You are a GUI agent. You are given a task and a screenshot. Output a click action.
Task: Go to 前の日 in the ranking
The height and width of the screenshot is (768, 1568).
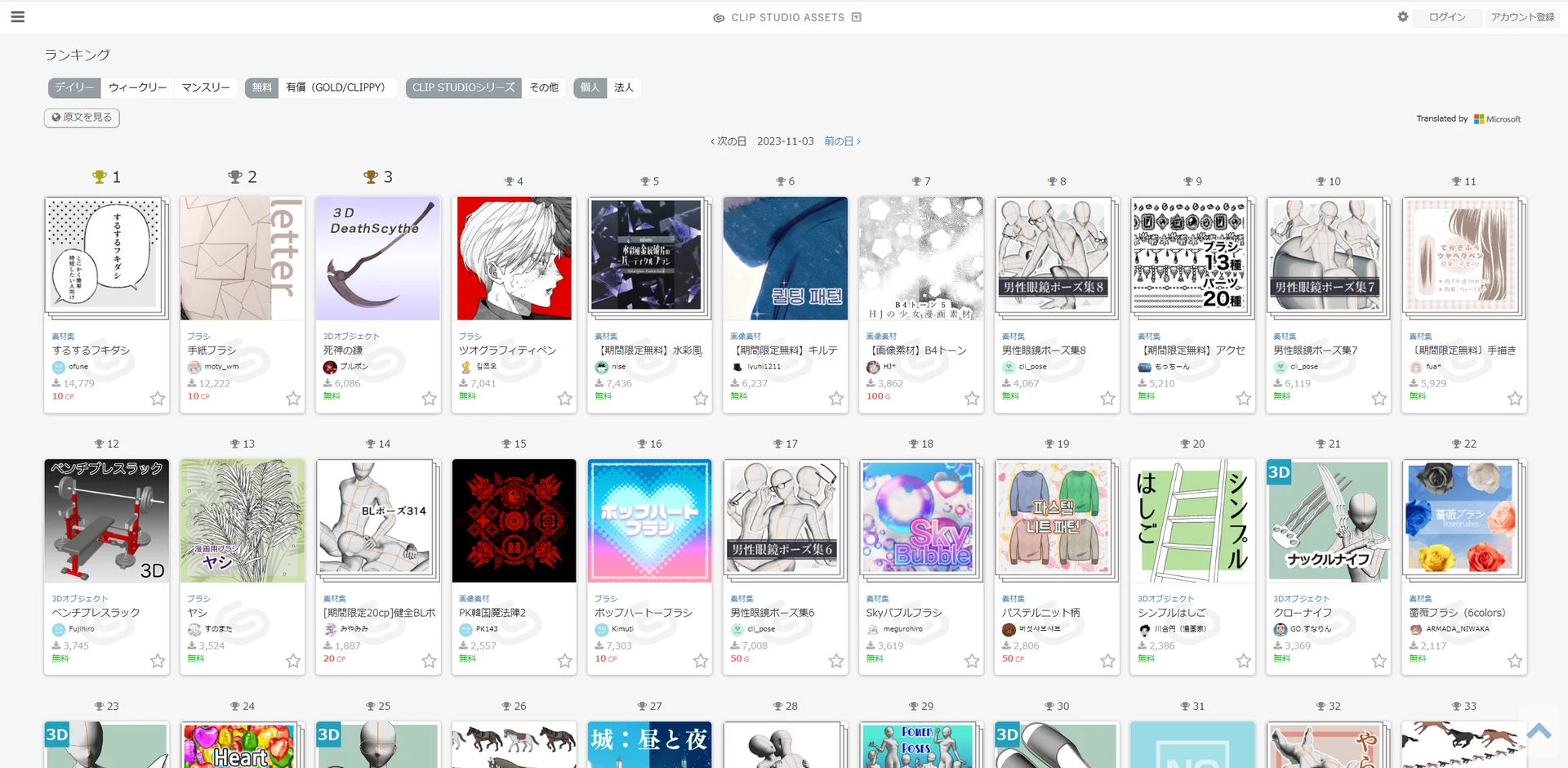coord(842,141)
